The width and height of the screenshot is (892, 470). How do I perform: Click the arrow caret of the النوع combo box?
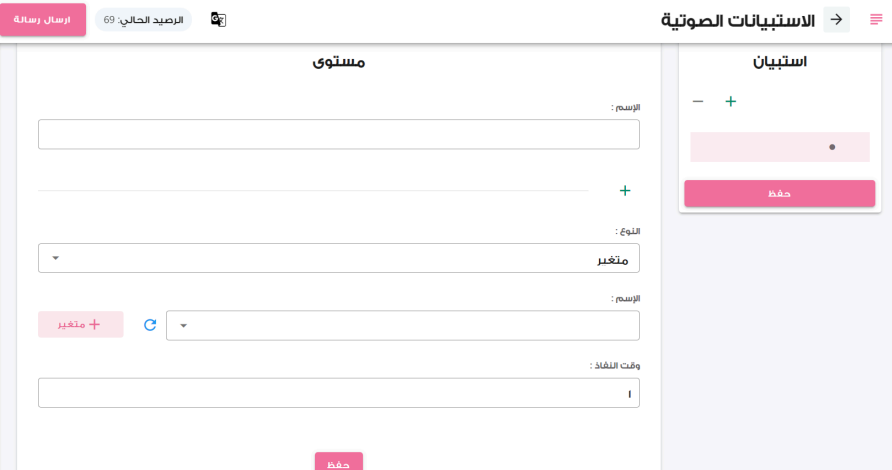55,258
